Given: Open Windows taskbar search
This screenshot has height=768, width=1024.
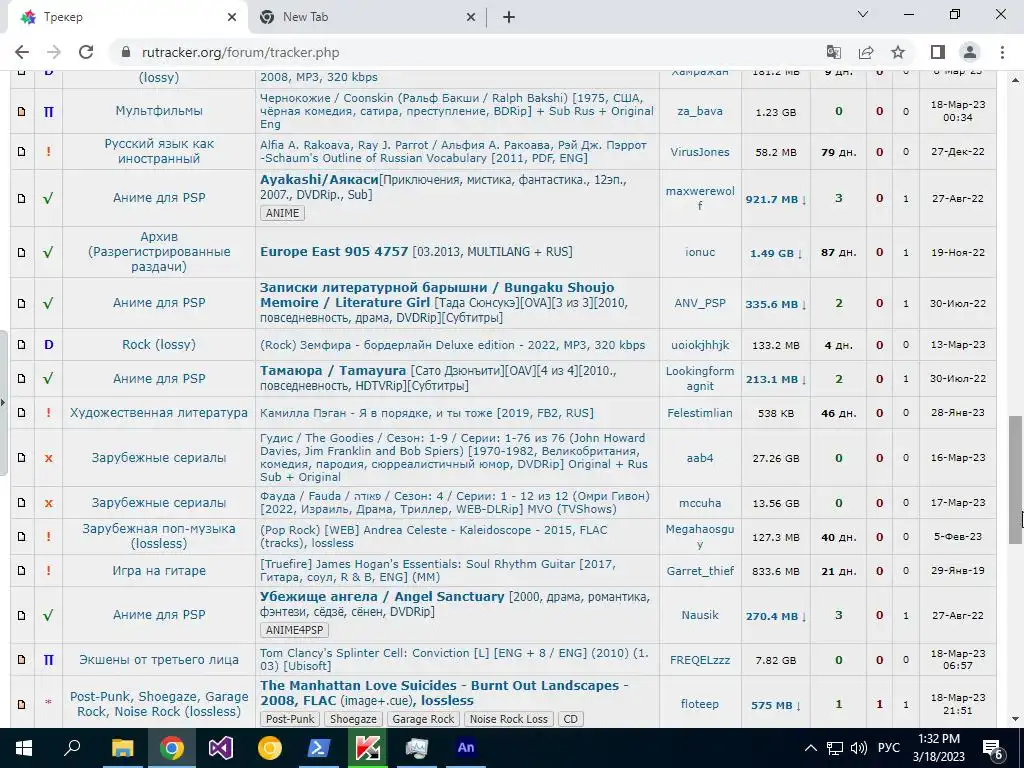Looking at the screenshot, I should coord(72,748).
